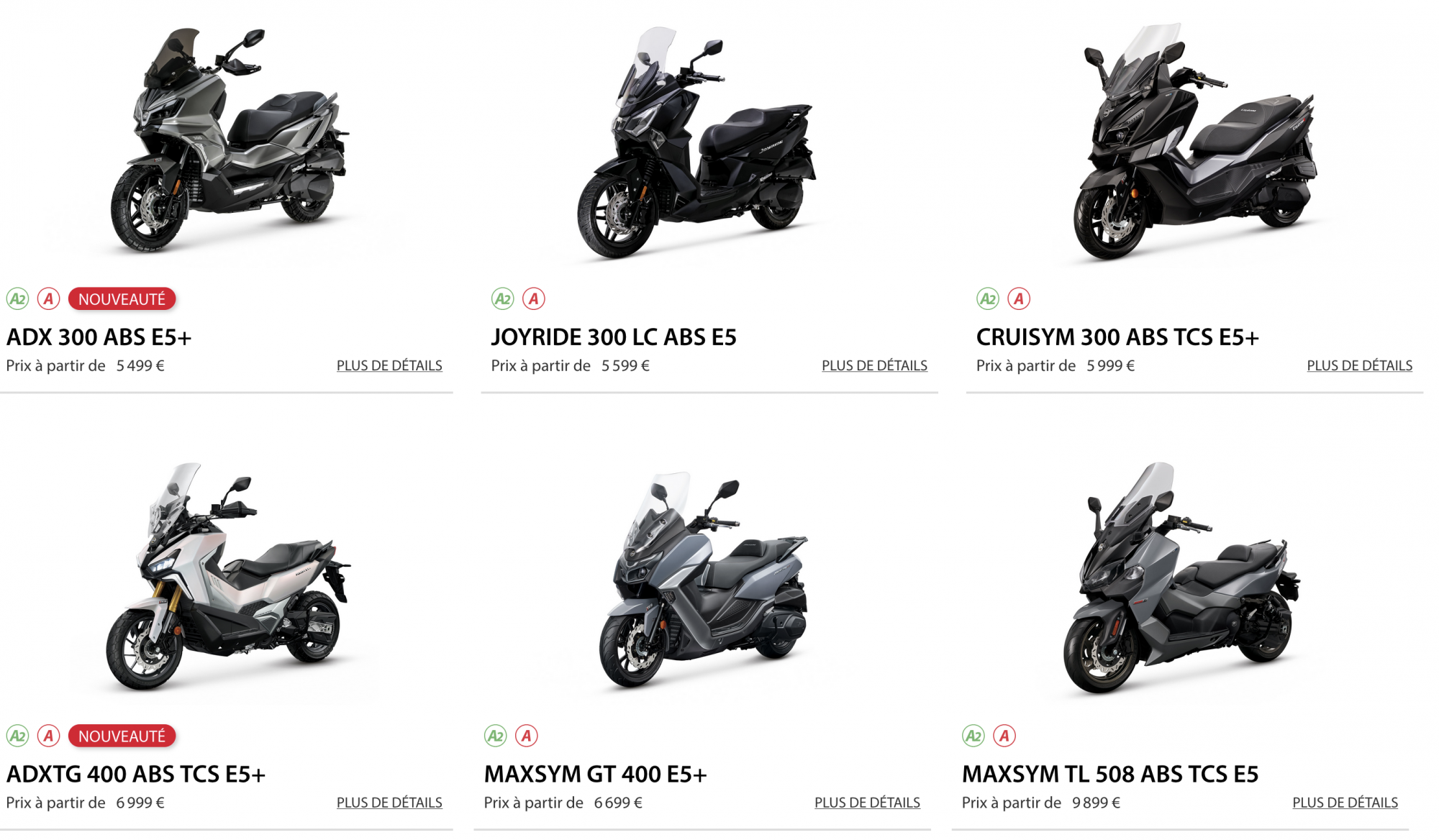
Task: Click the red A icon for MAXSYM TL 508
Action: 1004,736
